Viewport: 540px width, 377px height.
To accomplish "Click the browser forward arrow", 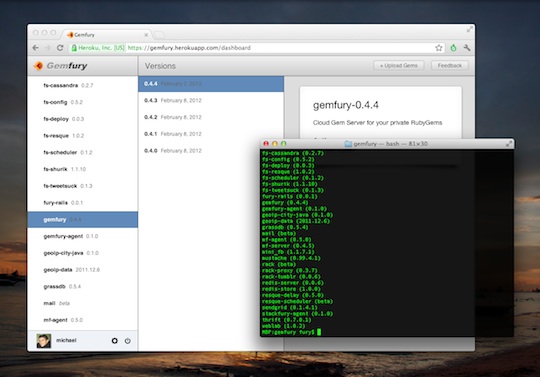I will (x=48, y=48).
